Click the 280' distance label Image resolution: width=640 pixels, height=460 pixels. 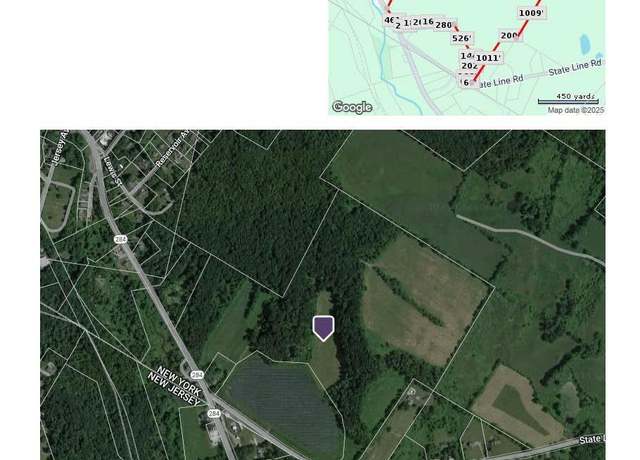(x=444, y=25)
